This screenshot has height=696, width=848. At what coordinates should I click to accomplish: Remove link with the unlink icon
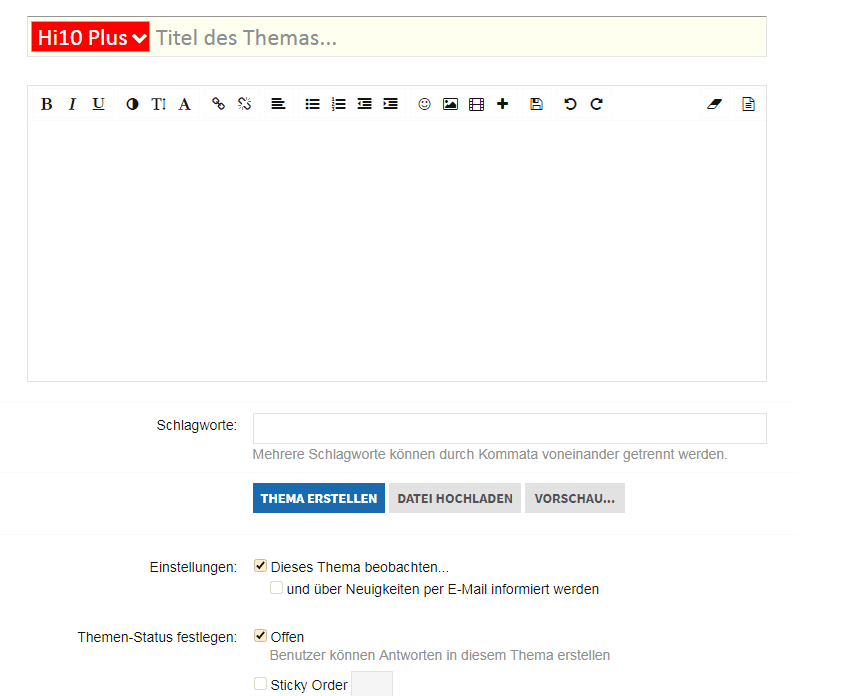[244, 104]
